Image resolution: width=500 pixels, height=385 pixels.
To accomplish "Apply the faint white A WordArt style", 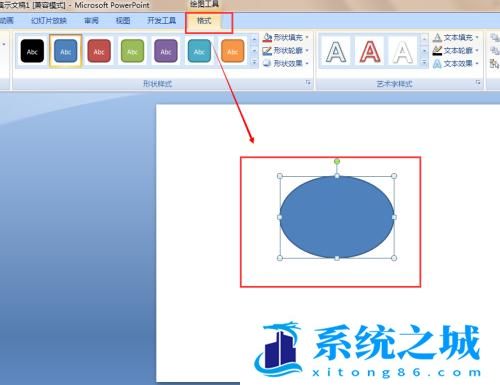I will pos(403,52).
